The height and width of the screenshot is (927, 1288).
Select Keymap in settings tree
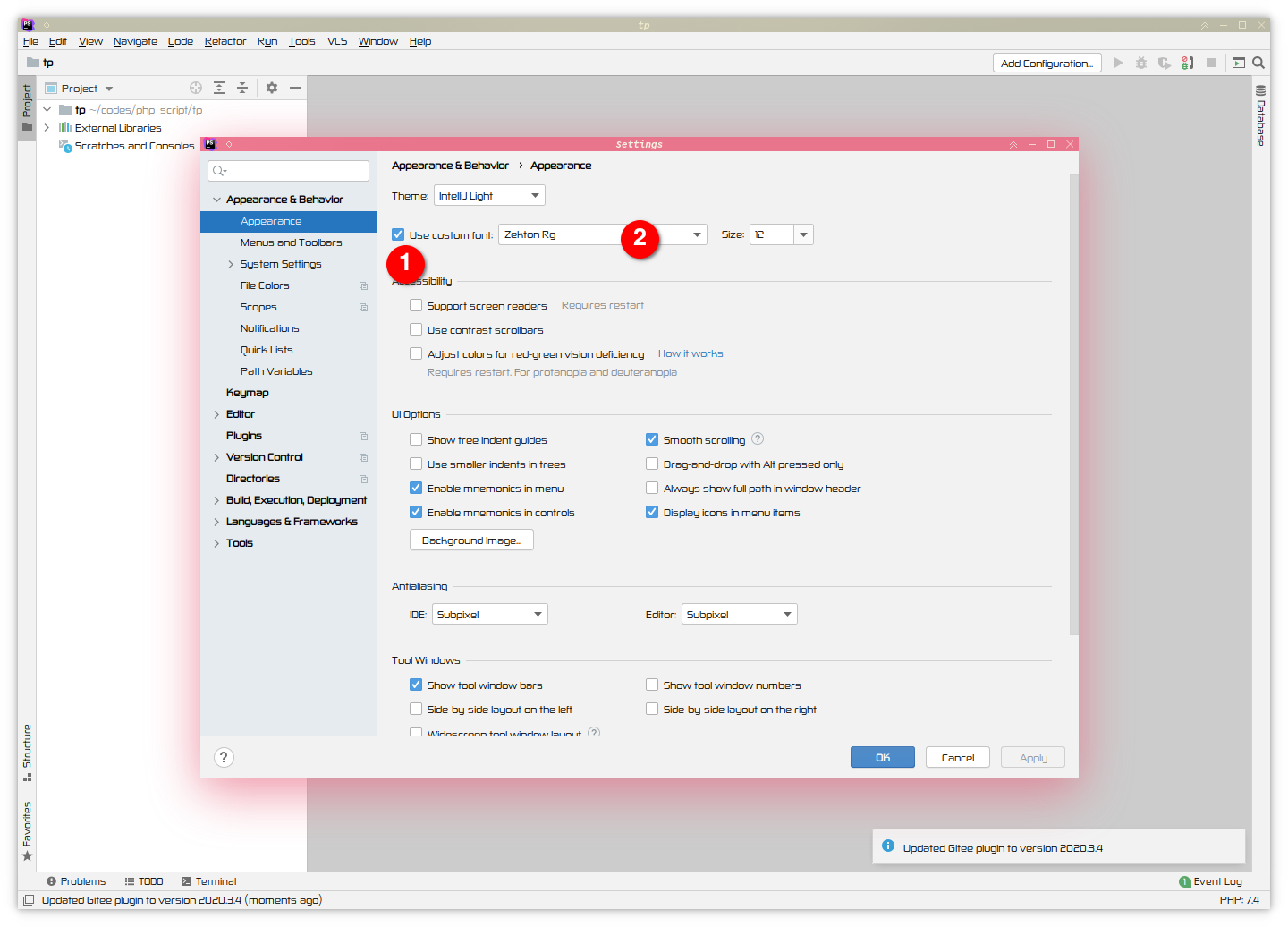point(247,393)
